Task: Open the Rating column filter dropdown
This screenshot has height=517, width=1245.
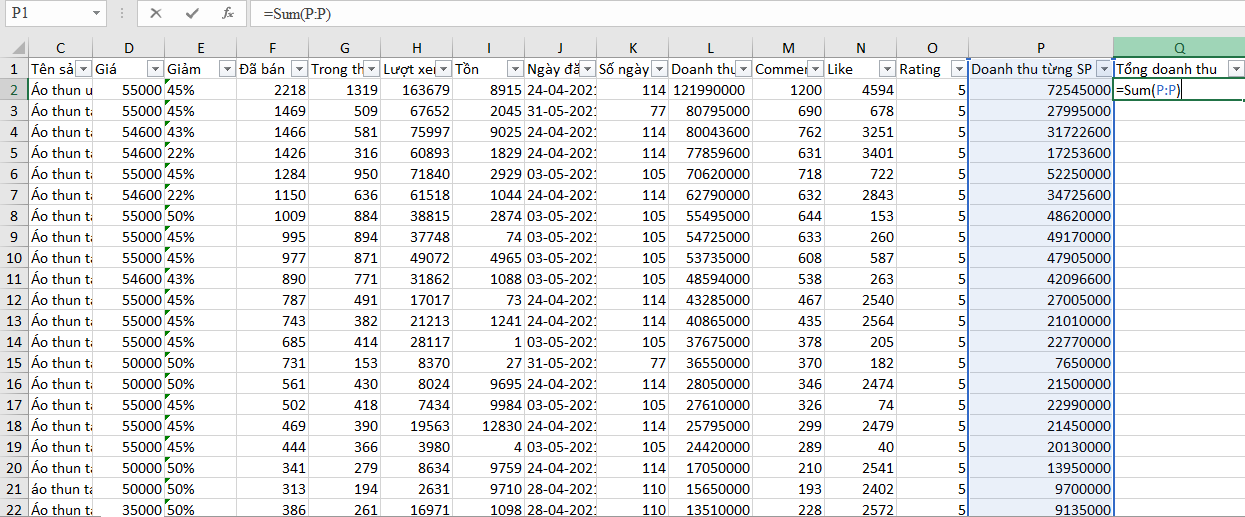Action: coord(958,69)
